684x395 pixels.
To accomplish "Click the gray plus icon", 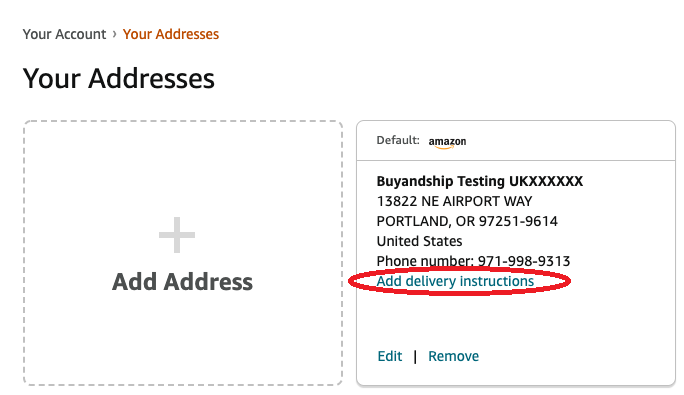I will click(177, 235).
